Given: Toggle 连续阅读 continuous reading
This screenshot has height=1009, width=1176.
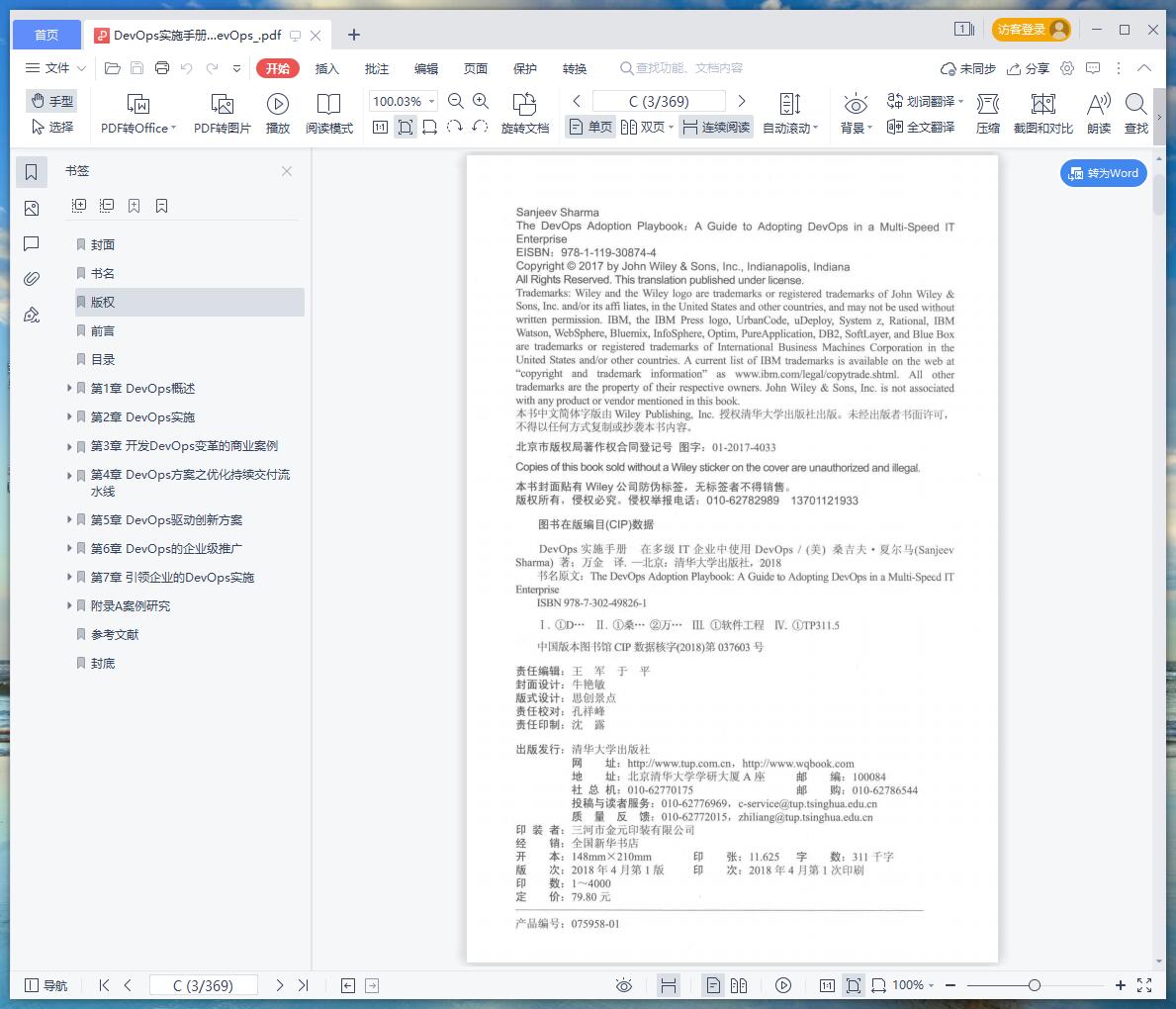Looking at the screenshot, I should tap(716, 127).
